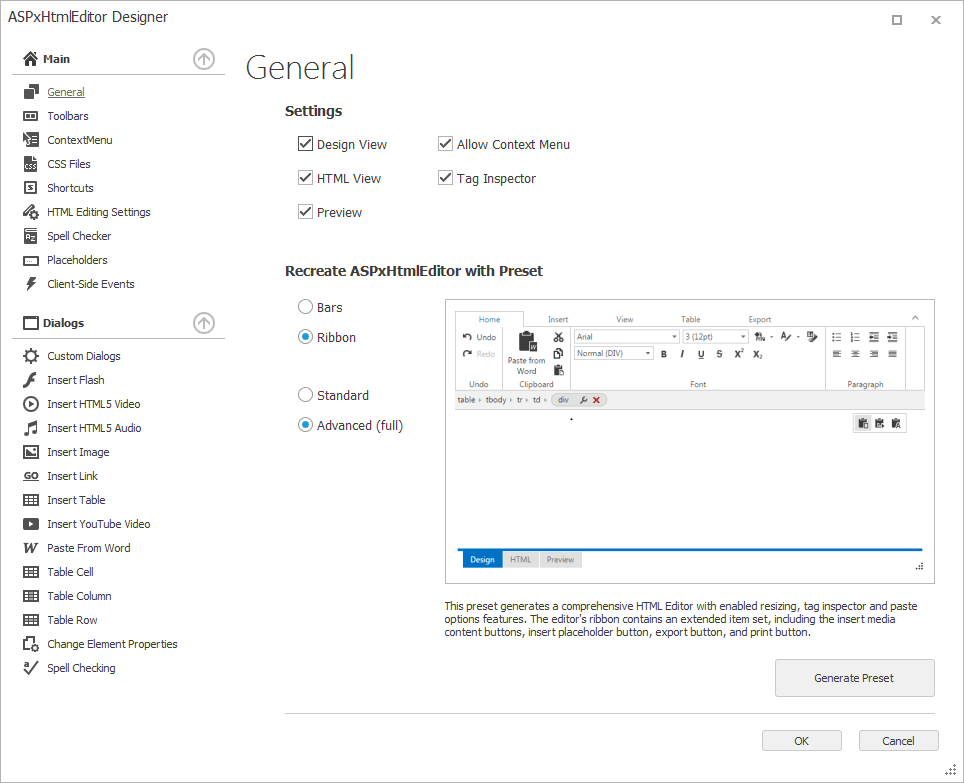The image size is (964, 783).
Task: Click the Toolbars sidebar icon
Action: (x=31, y=116)
